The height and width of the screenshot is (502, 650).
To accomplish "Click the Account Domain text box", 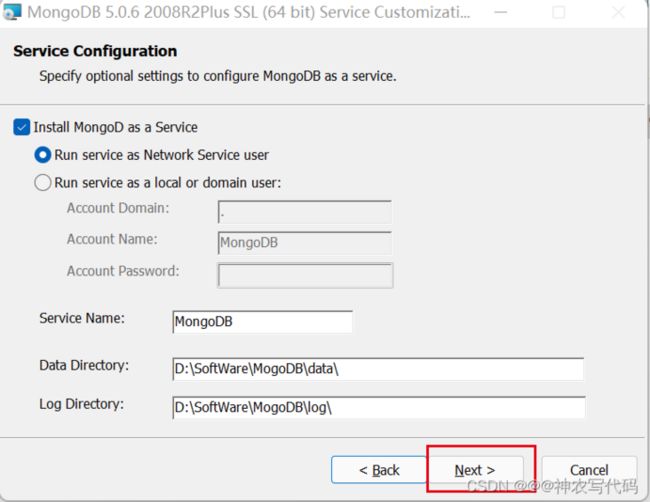I will [x=305, y=212].
